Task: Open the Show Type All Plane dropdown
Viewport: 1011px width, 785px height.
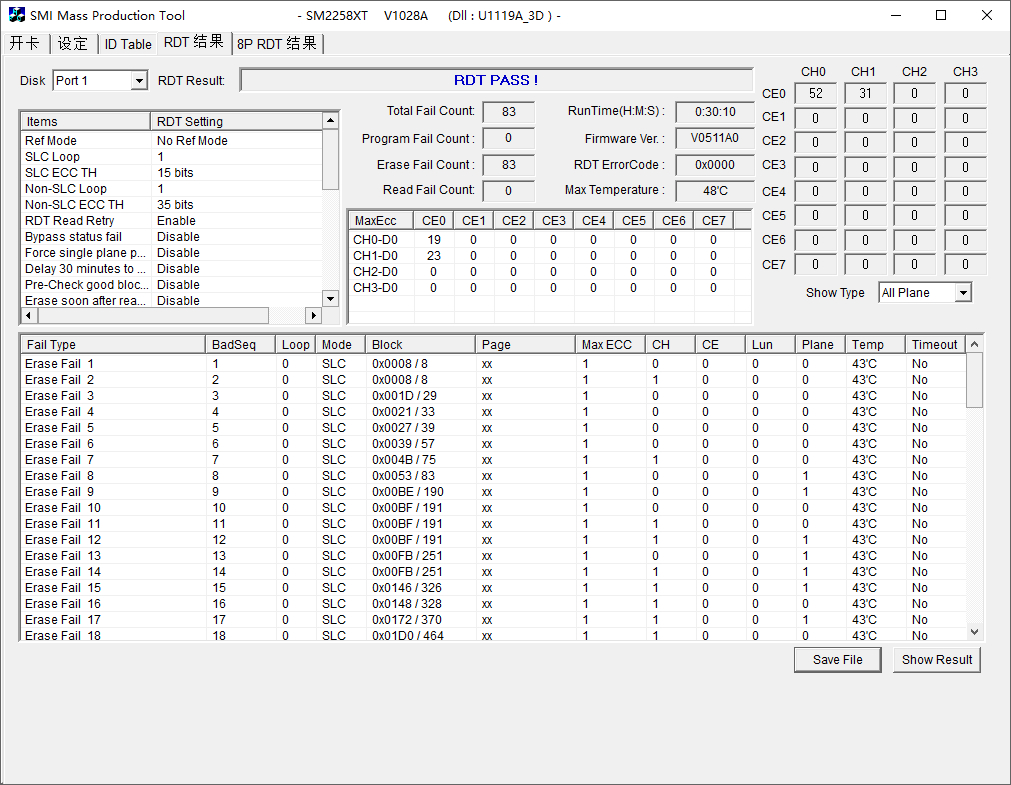Action: click(x=962, y=293)
